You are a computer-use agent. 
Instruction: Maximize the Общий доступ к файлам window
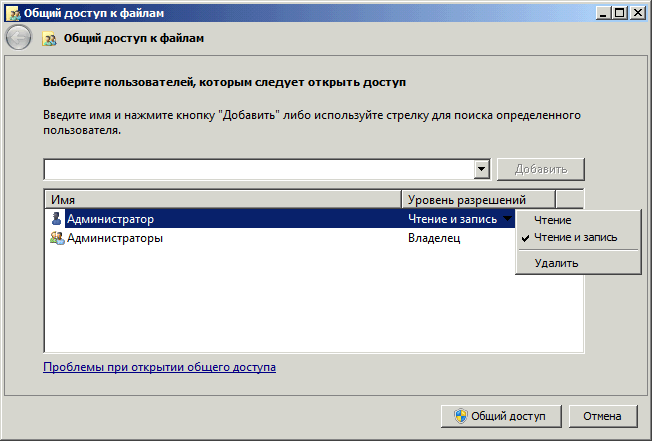click(x=620, y=13)
